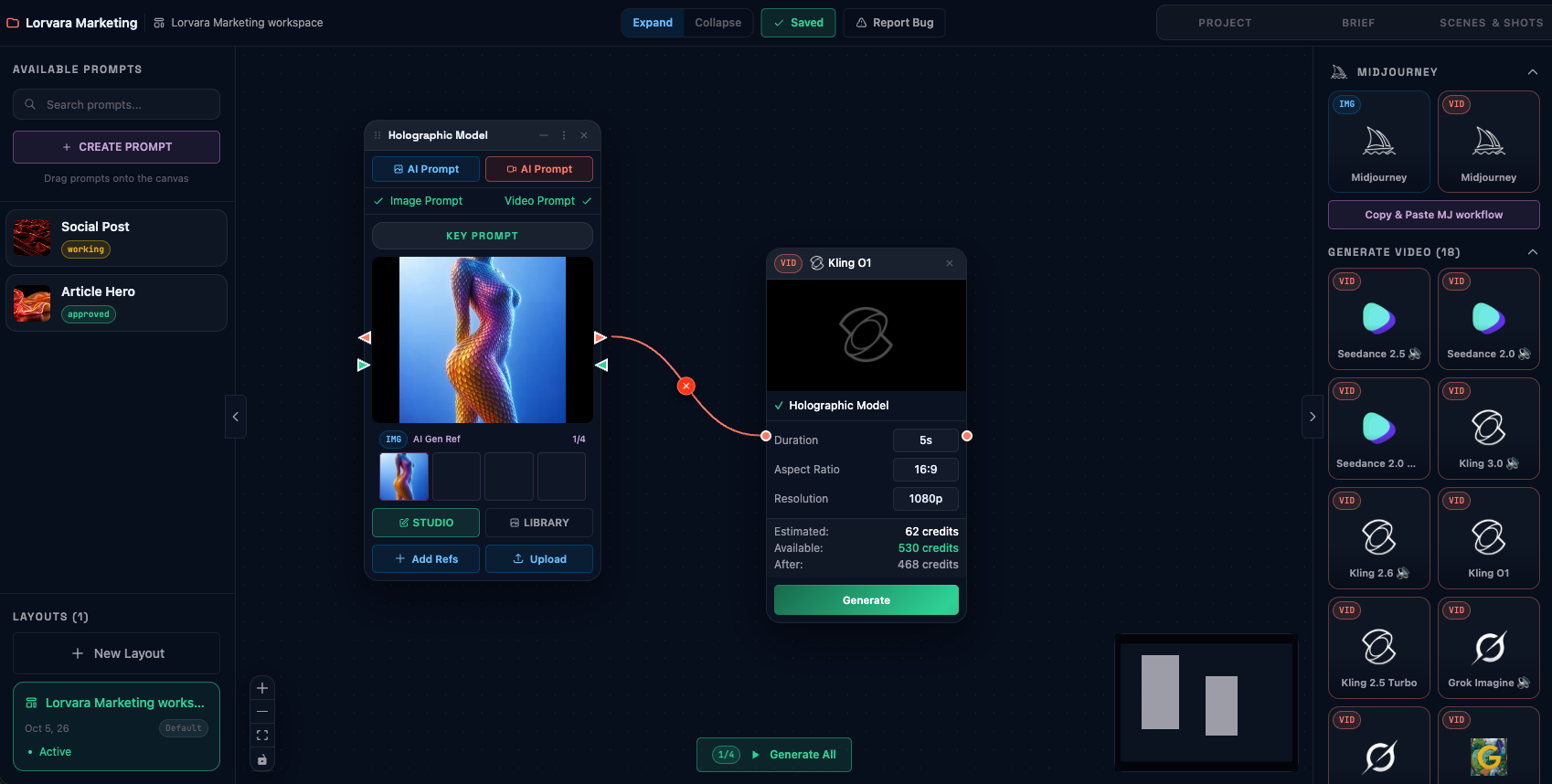
Task: Open Holographic Model node options menu
Action: pos(564,135)
